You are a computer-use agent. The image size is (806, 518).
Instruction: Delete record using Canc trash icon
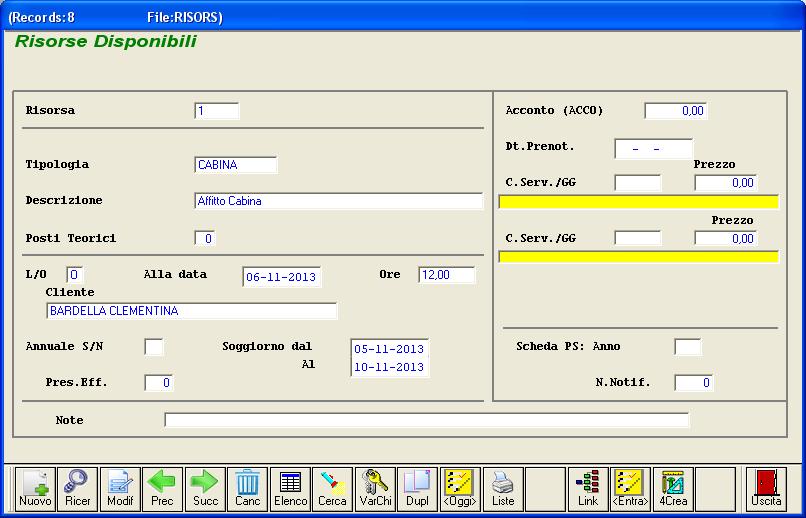[247, 488]
